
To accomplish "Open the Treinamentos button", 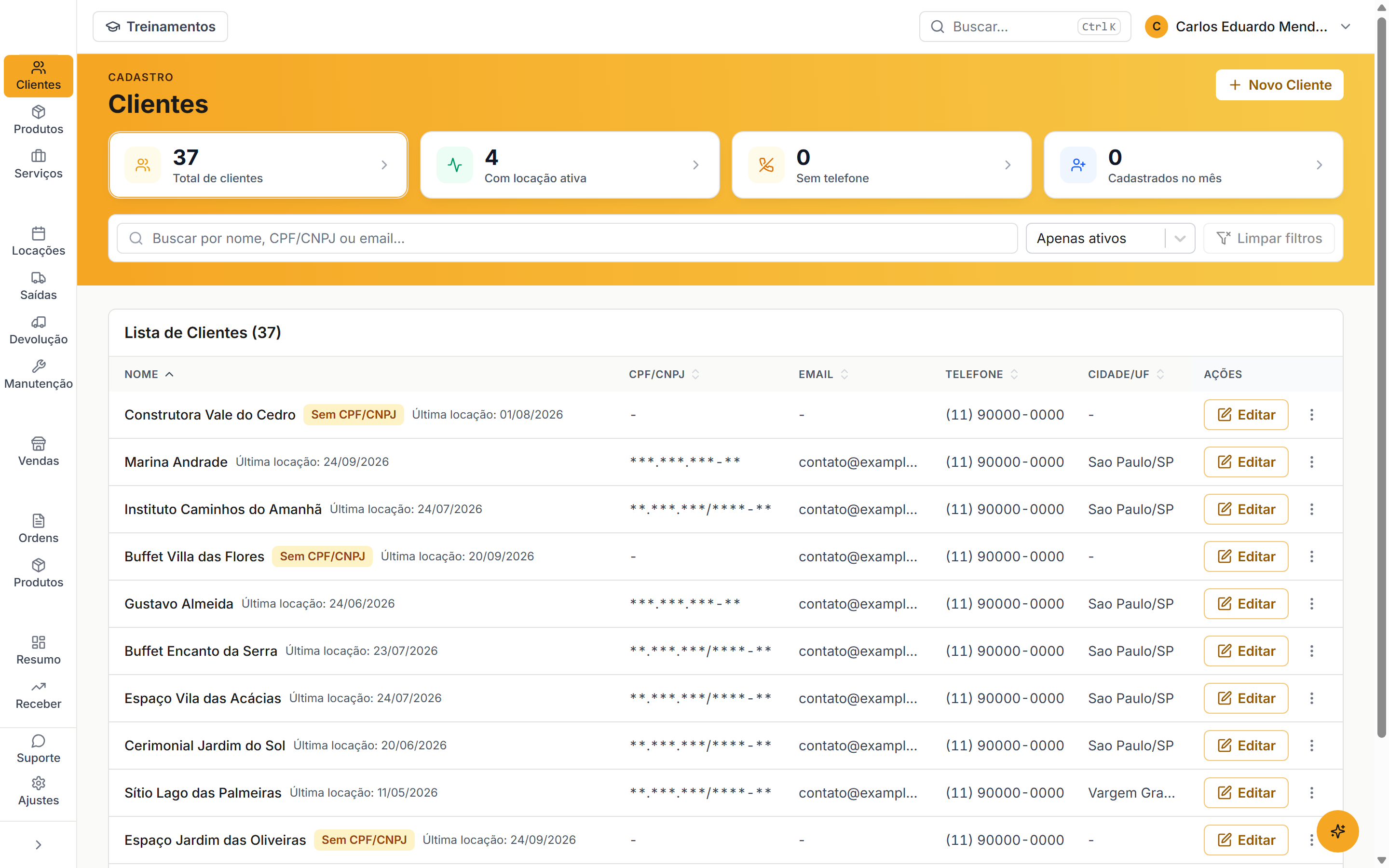I will (160, 27).
